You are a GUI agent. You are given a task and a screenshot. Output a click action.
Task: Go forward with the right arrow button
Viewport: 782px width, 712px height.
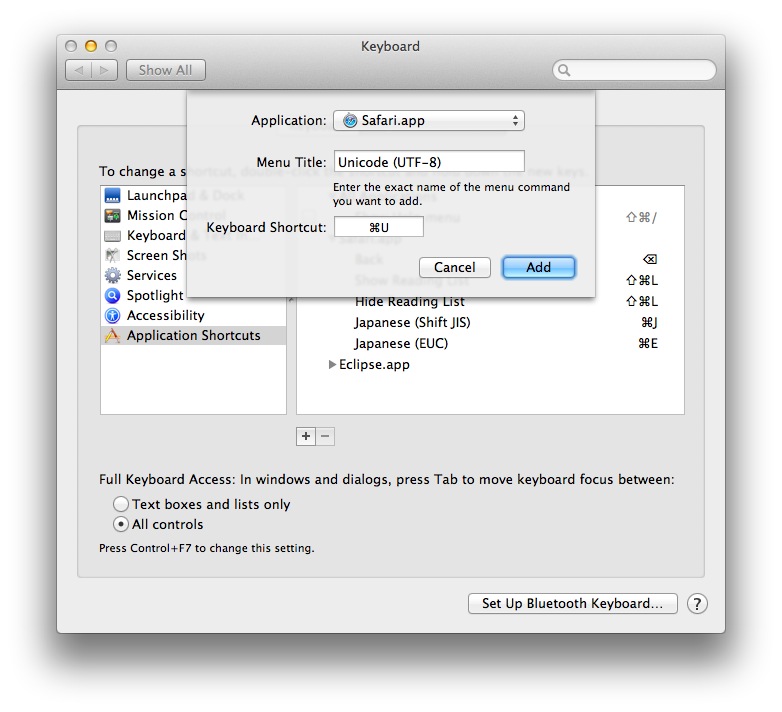104,70
